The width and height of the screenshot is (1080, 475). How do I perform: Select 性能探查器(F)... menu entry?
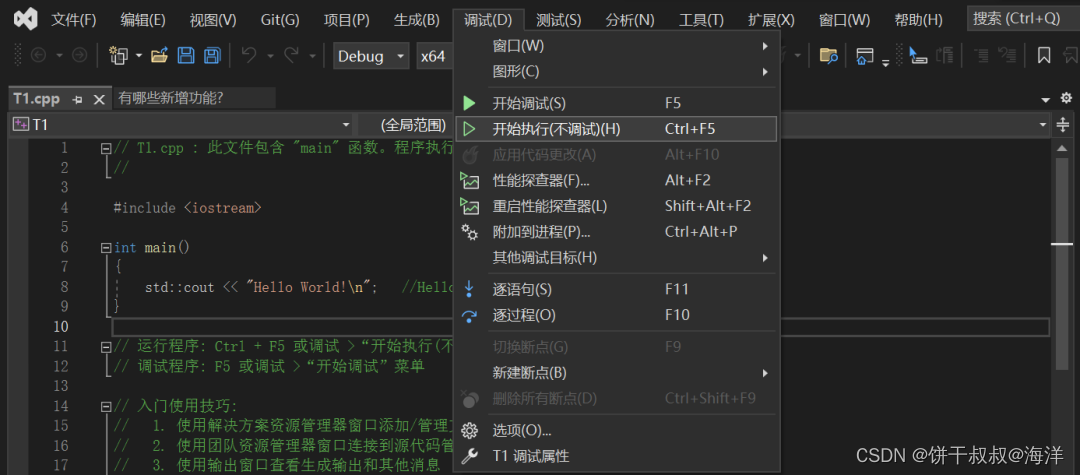616,180
